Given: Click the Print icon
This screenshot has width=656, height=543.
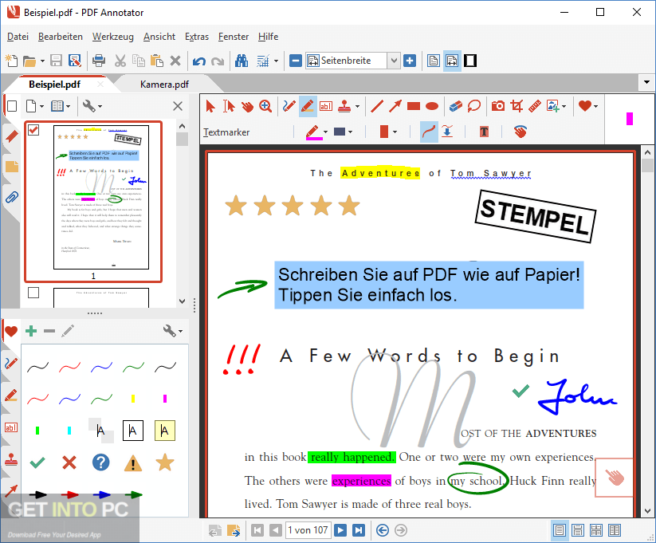Looking at the screenshot, I should tap(99, 61).
